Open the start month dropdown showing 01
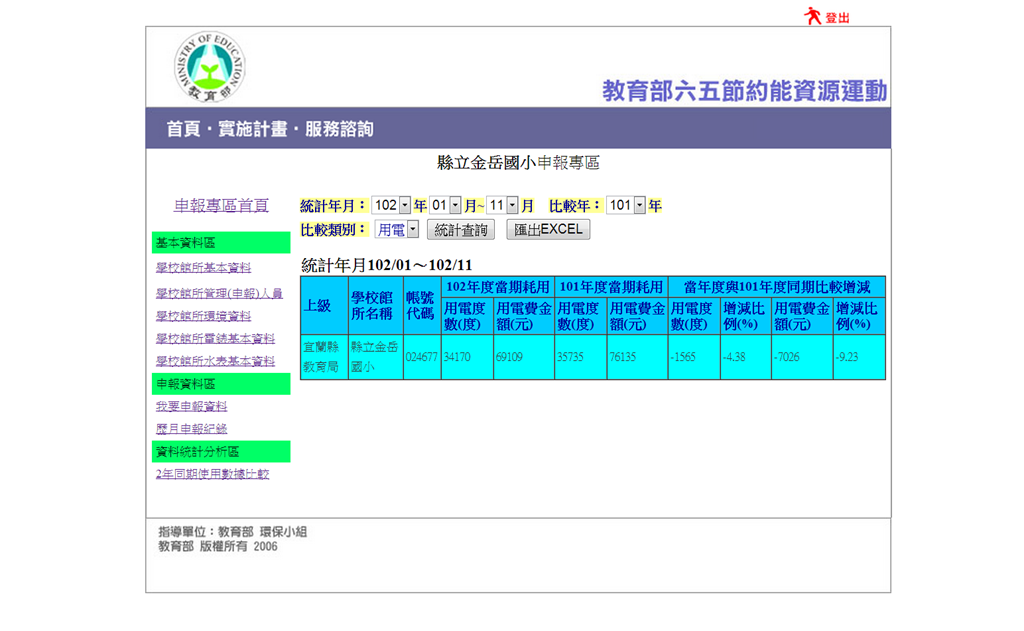 (445, 206)
